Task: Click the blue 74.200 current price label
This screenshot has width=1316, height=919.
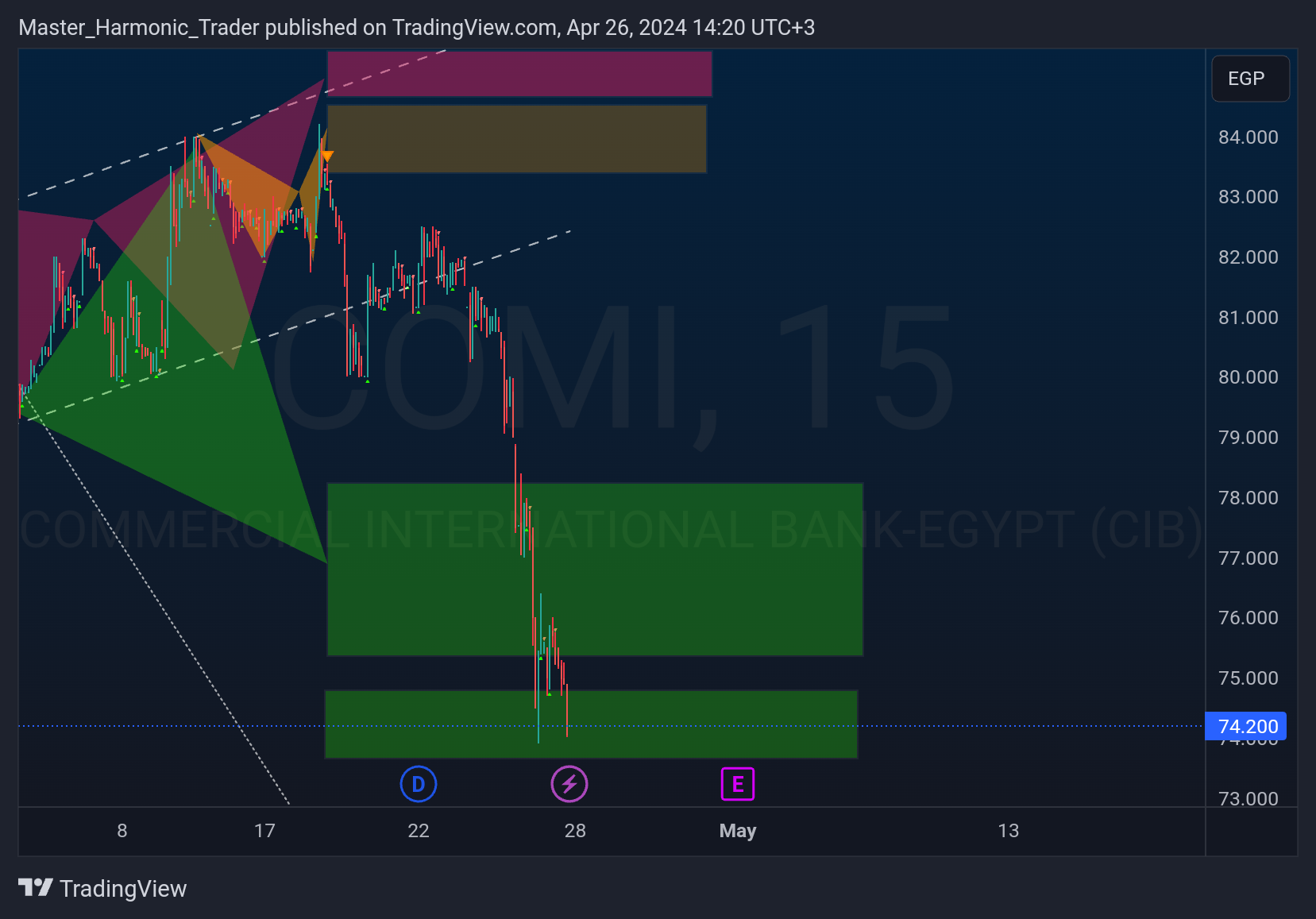Action: 1246,726
